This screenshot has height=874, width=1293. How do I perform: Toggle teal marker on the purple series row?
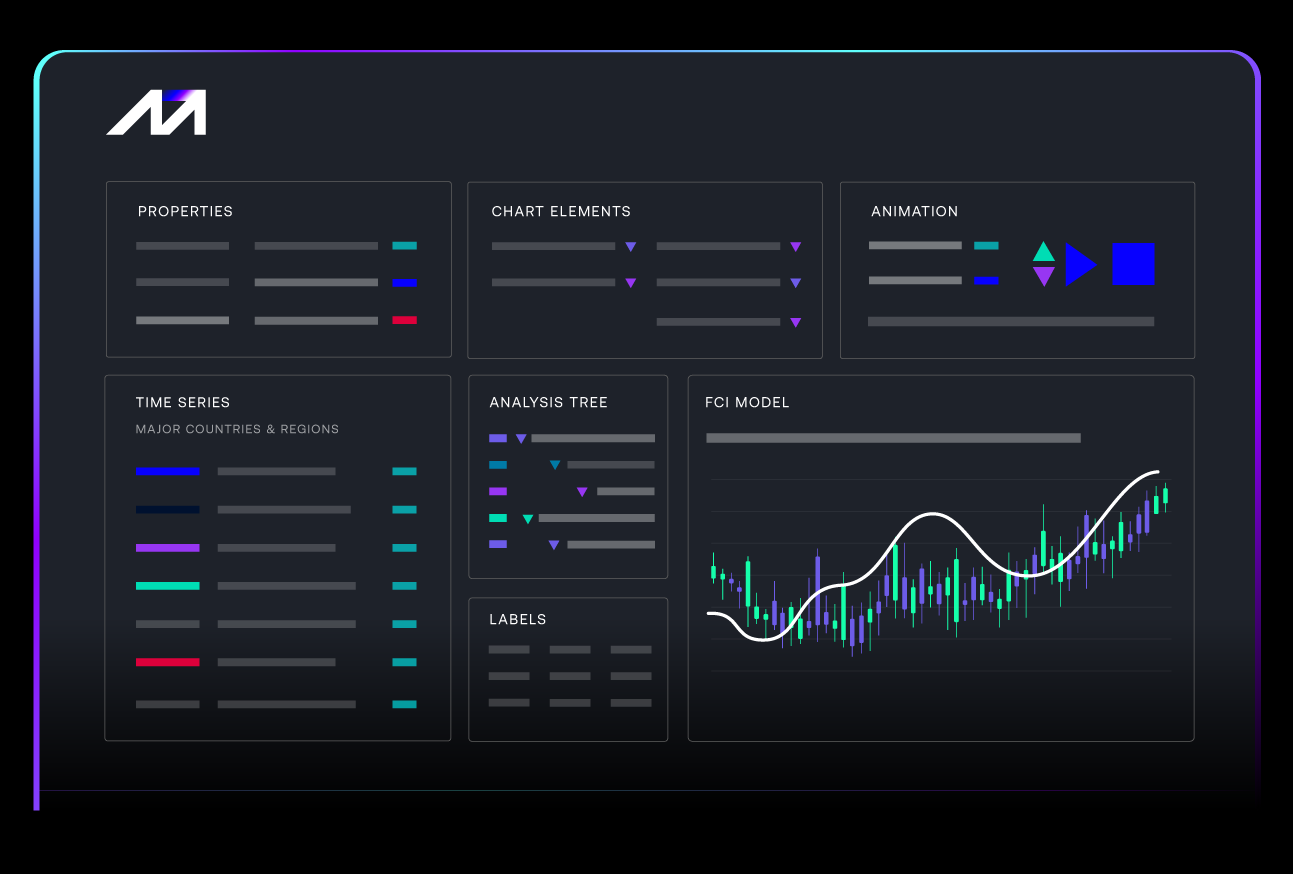[404, 548]
